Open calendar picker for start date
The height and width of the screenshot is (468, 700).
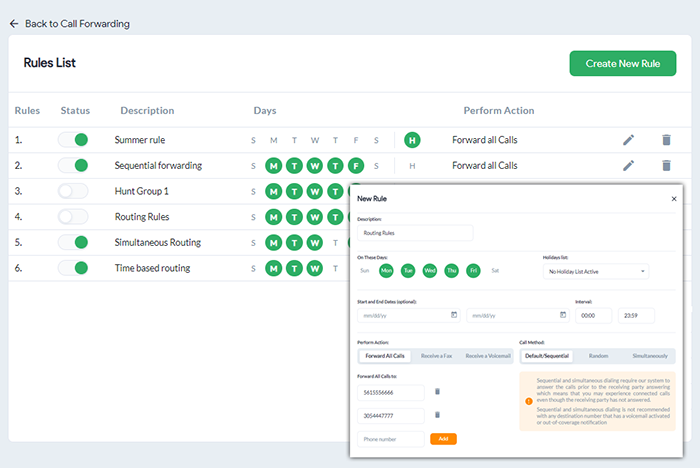pyautogui.click(x=454, y=315)
